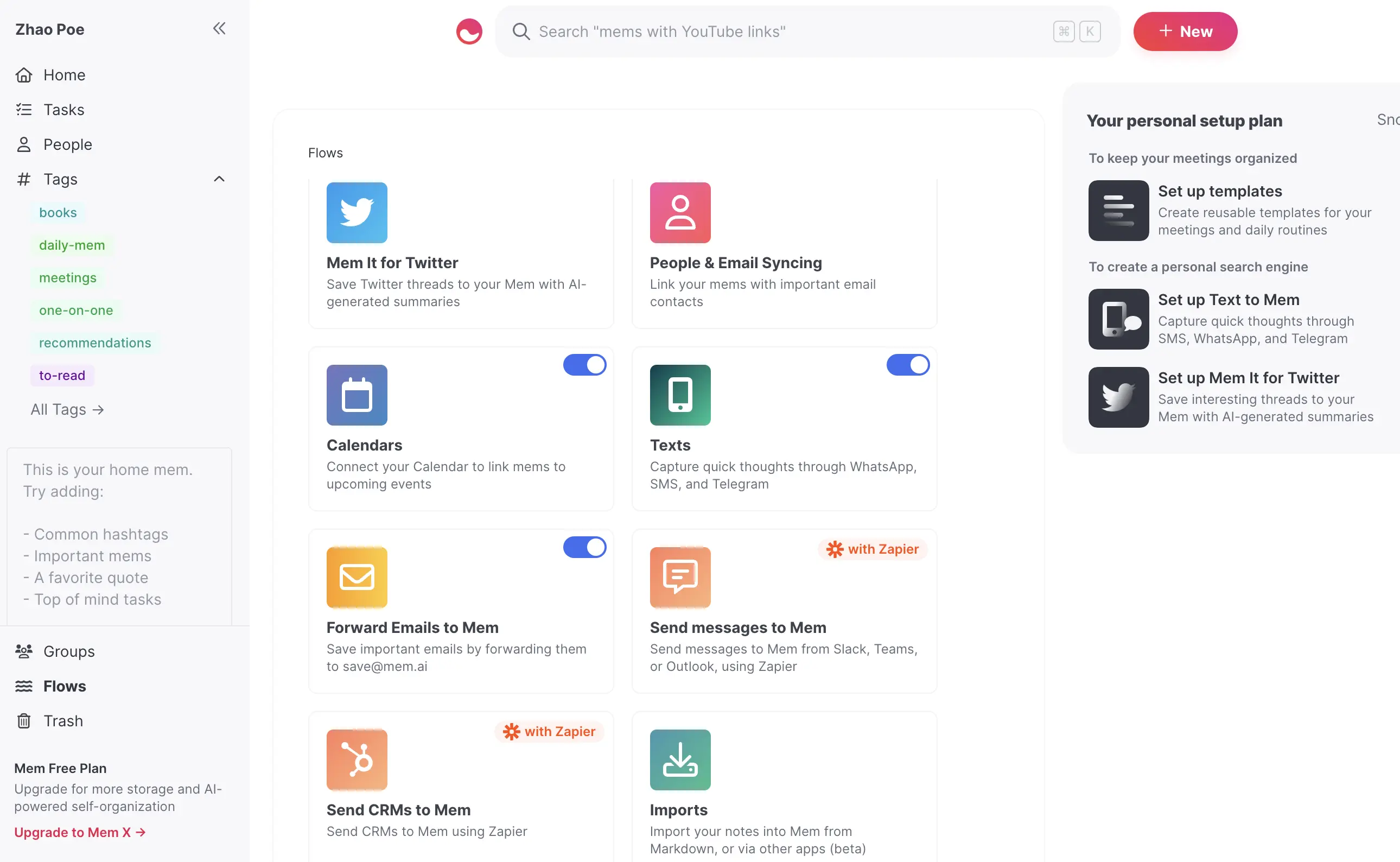
Task: Click Upgrade to Mem X link
Action: point(80,832)
